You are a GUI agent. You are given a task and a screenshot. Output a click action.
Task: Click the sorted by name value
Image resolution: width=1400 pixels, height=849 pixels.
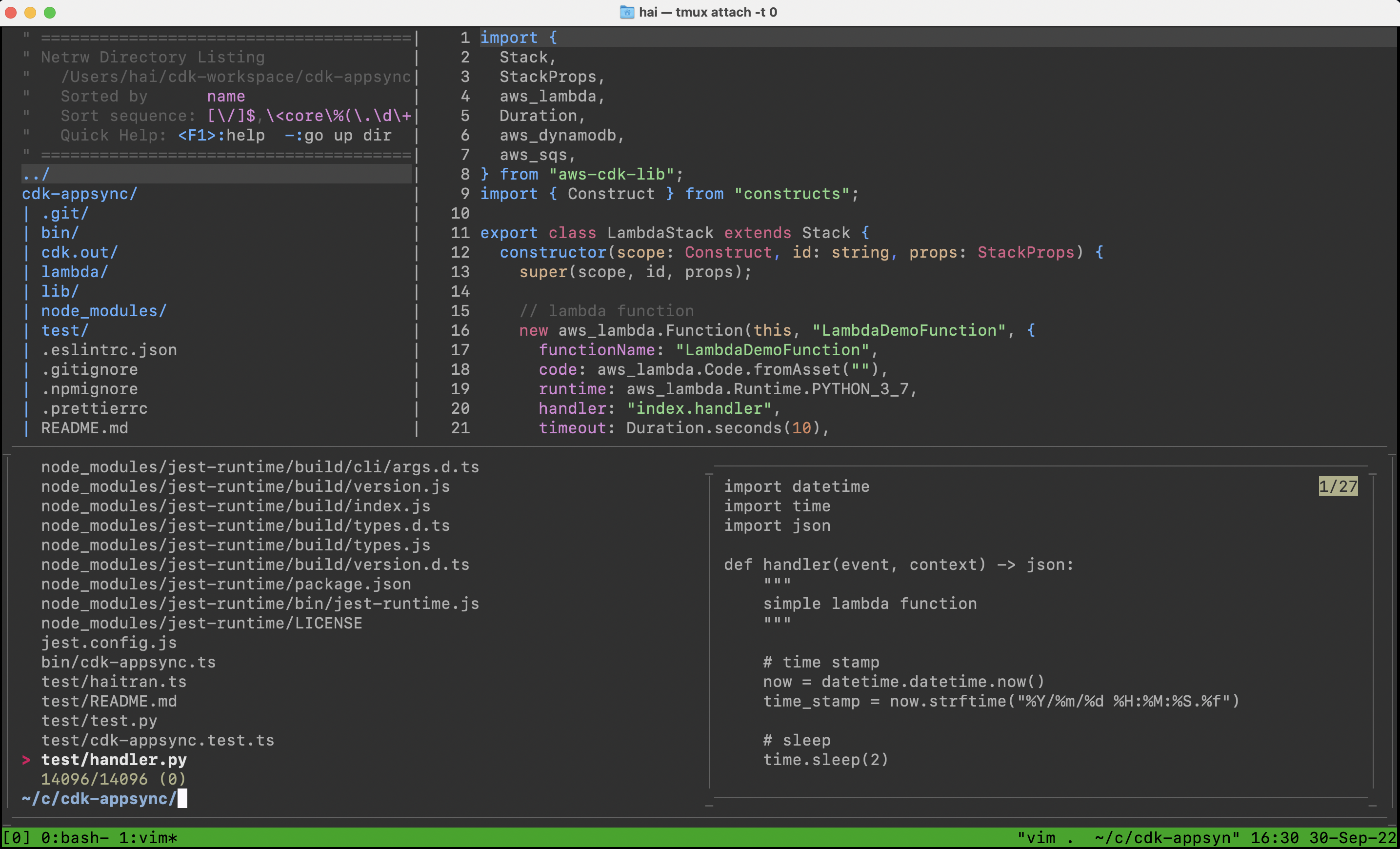(x=225, y=97)
